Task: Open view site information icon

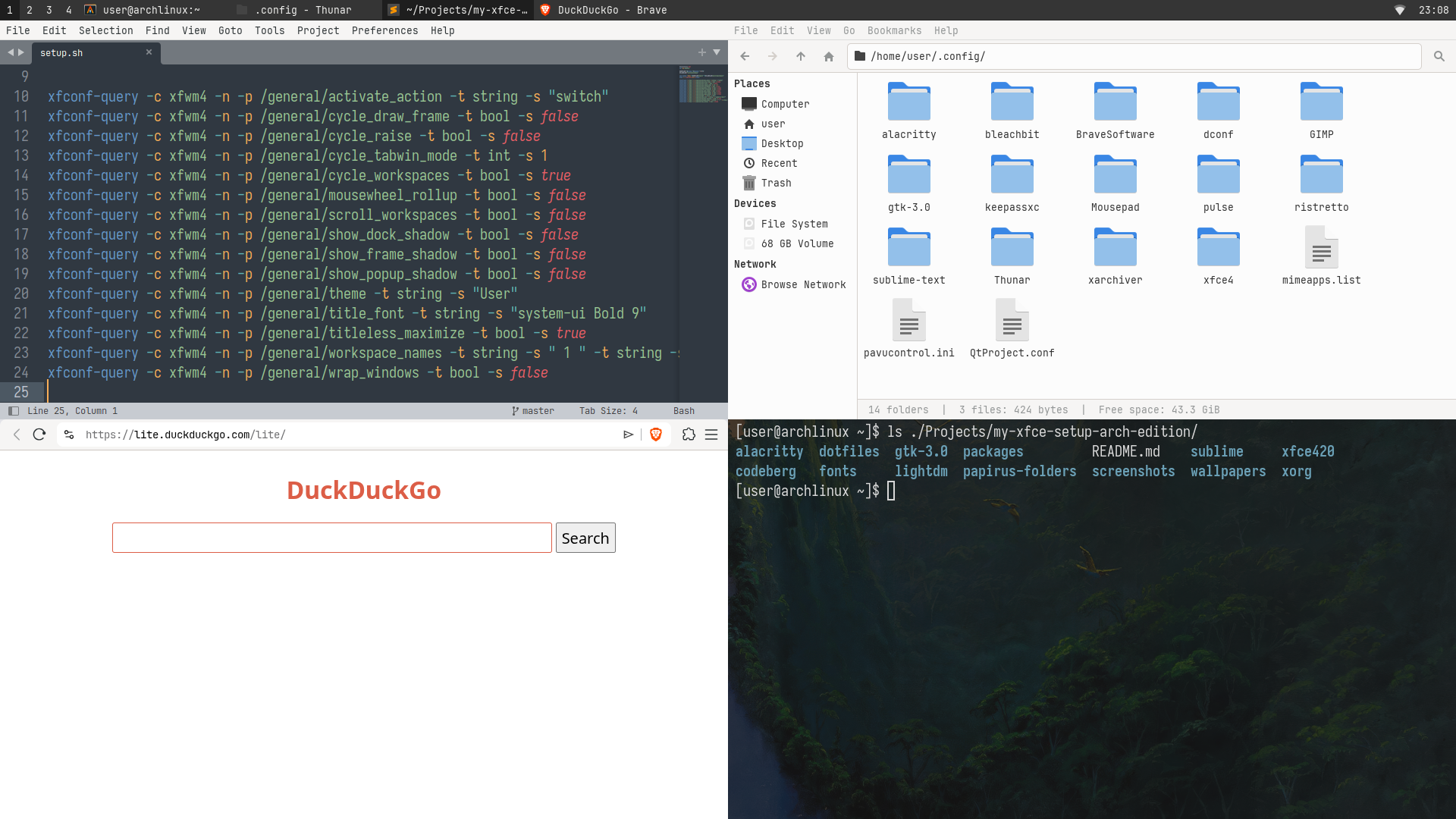Action: click(69, 435)
